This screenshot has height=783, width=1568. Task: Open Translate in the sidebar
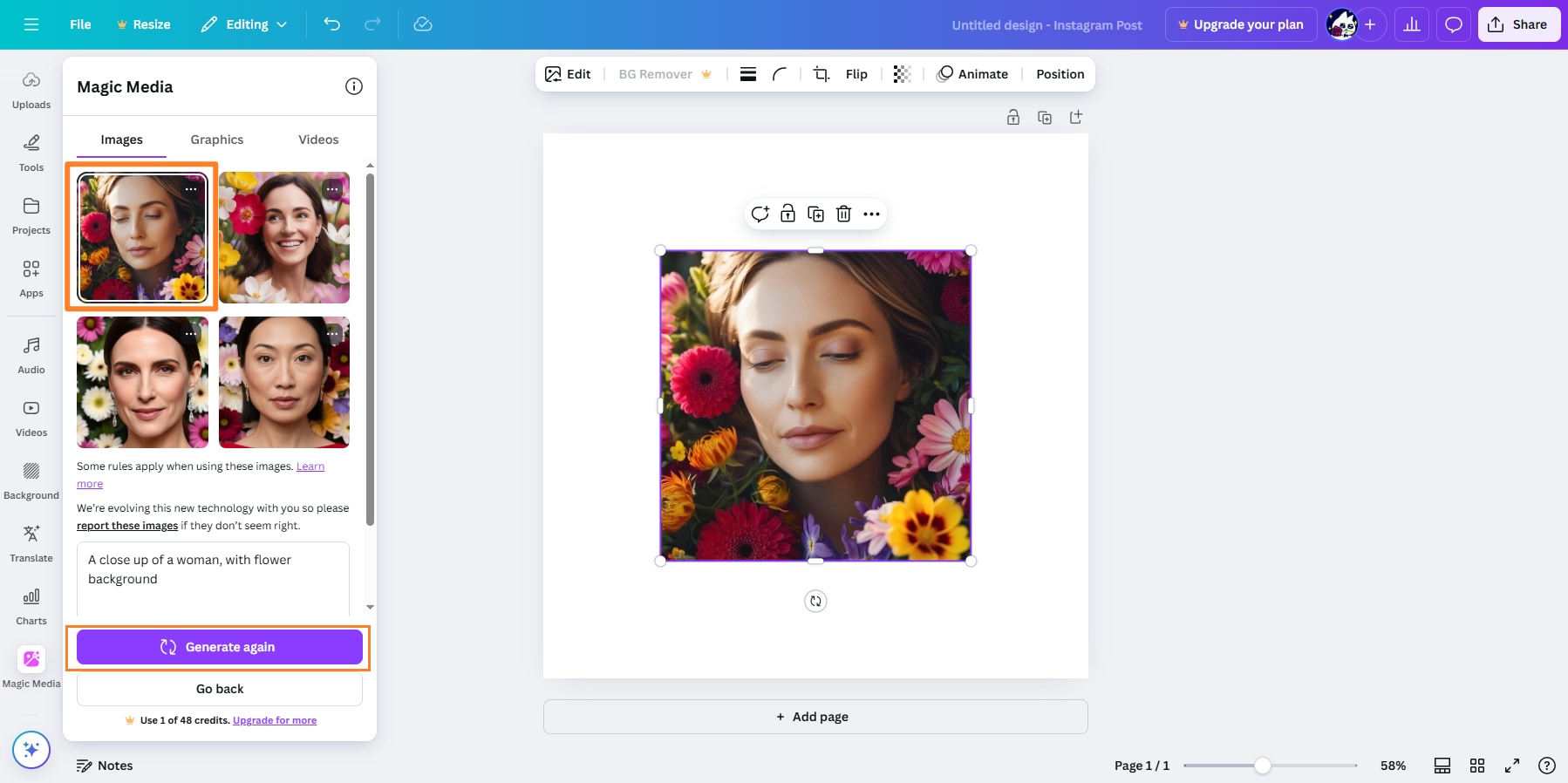pos(31,543)
